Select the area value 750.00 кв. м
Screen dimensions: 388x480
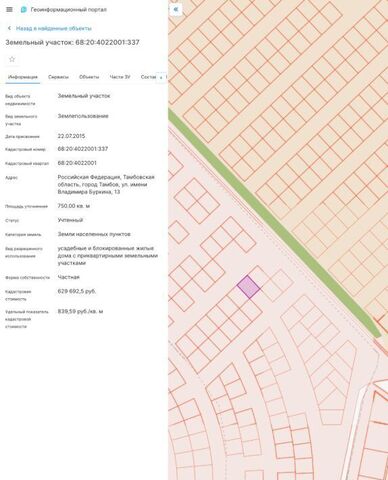click(x=74, y=206)
